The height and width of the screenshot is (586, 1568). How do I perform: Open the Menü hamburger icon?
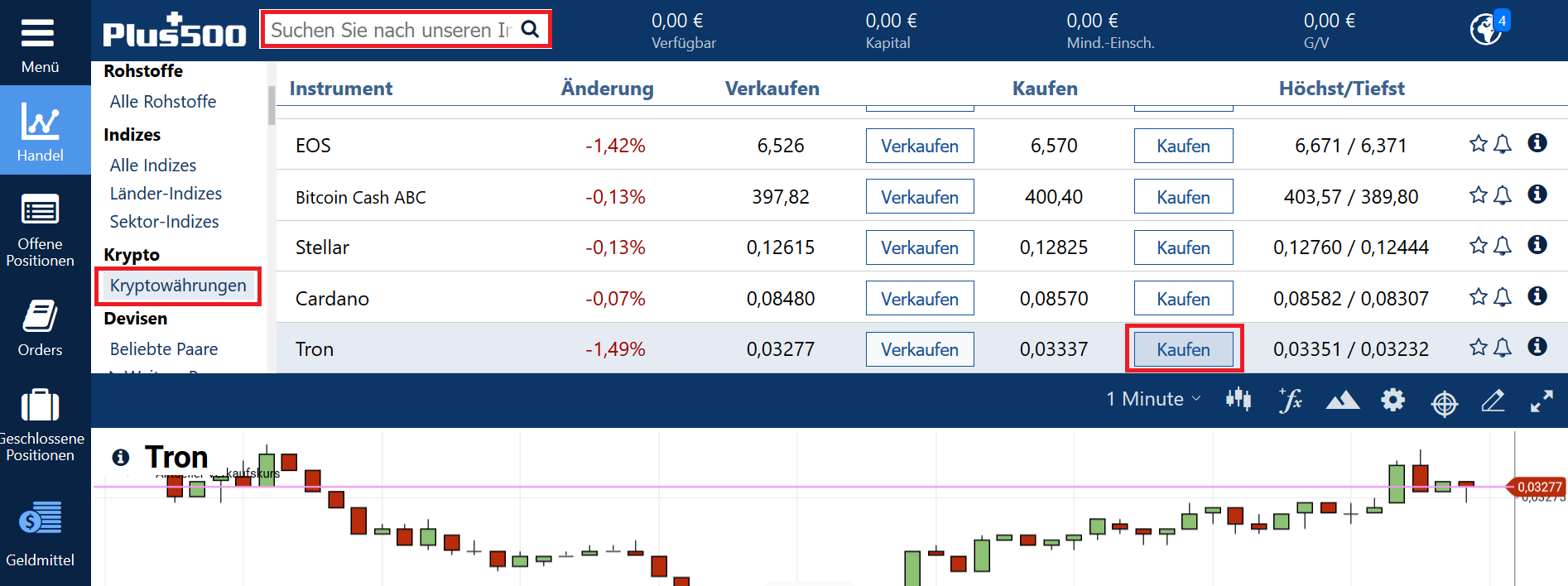click(x=37, y=34)
